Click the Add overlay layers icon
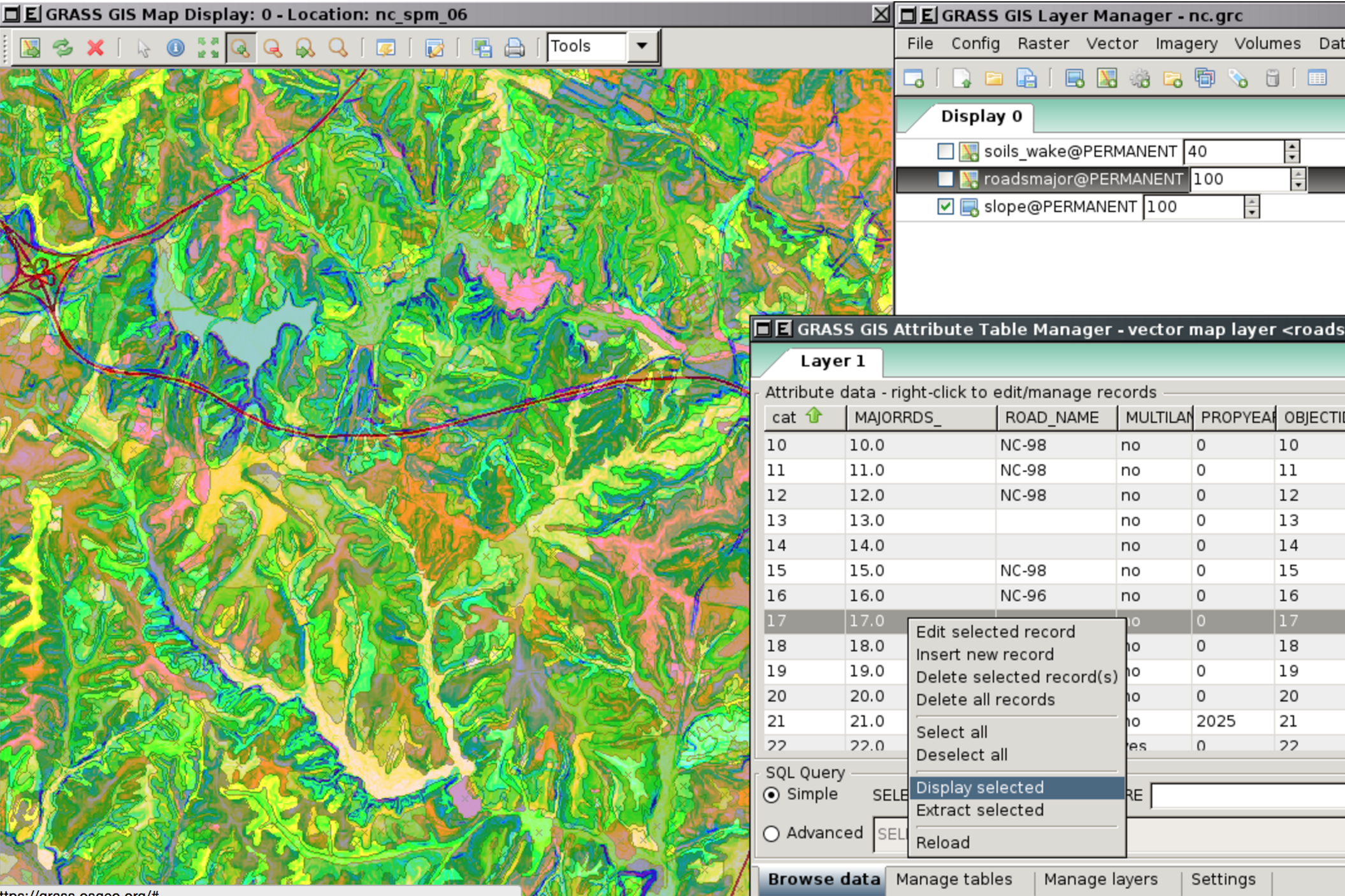 [1205, 78]
